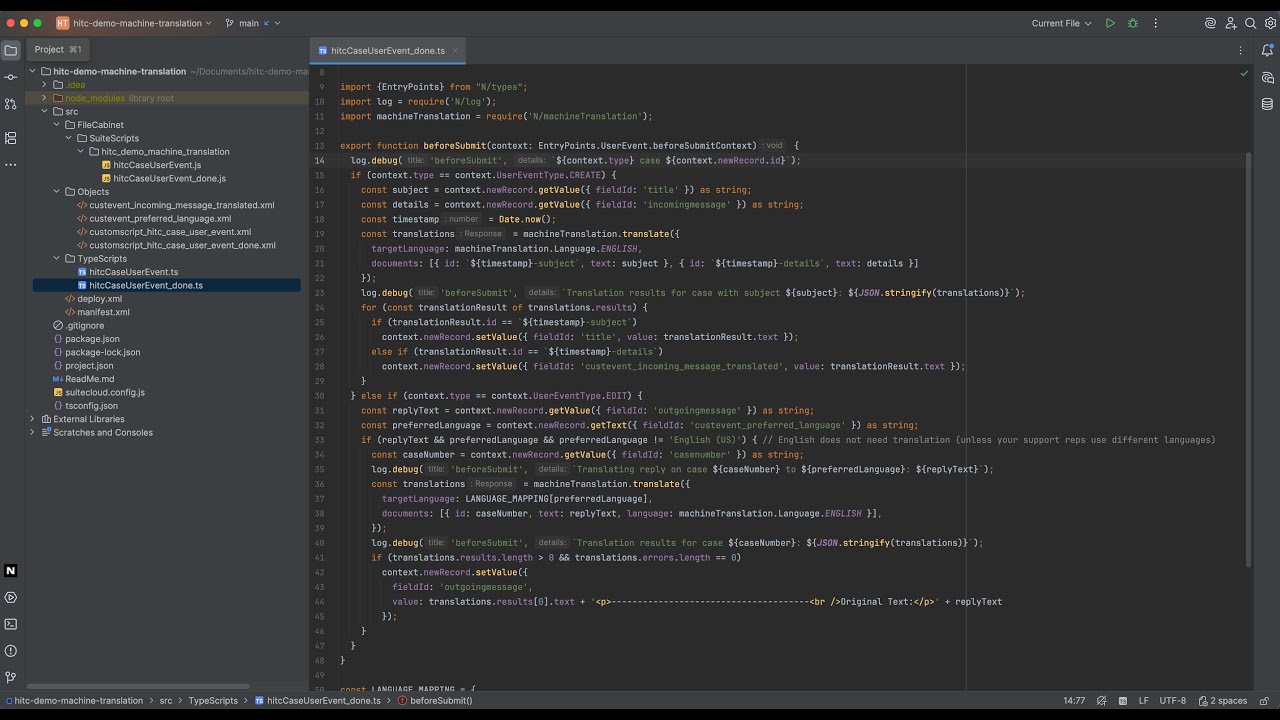Click the editor vertical scrollbar
Image resolution: width=1280 pixels, height=720 pixels.
pos(1248,360)
